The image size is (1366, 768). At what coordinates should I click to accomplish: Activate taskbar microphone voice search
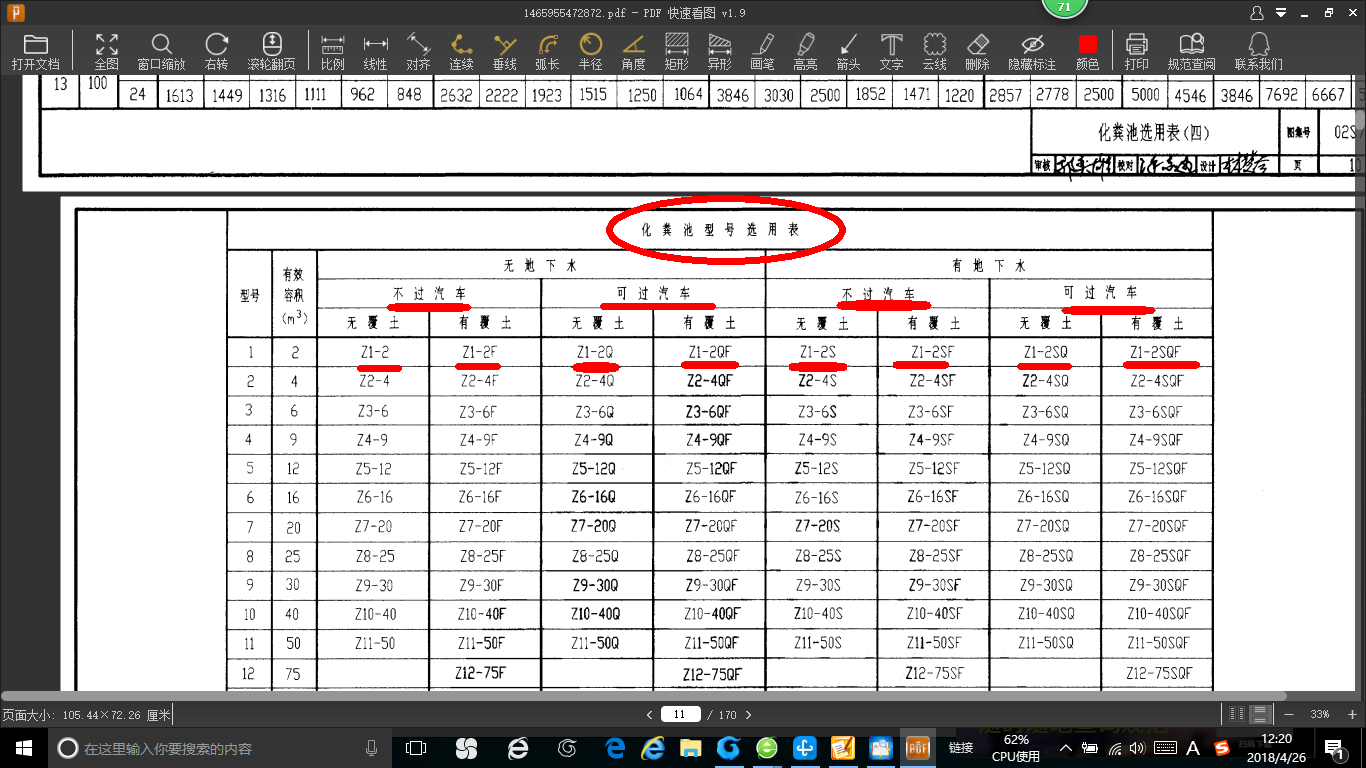coord(371,748)
